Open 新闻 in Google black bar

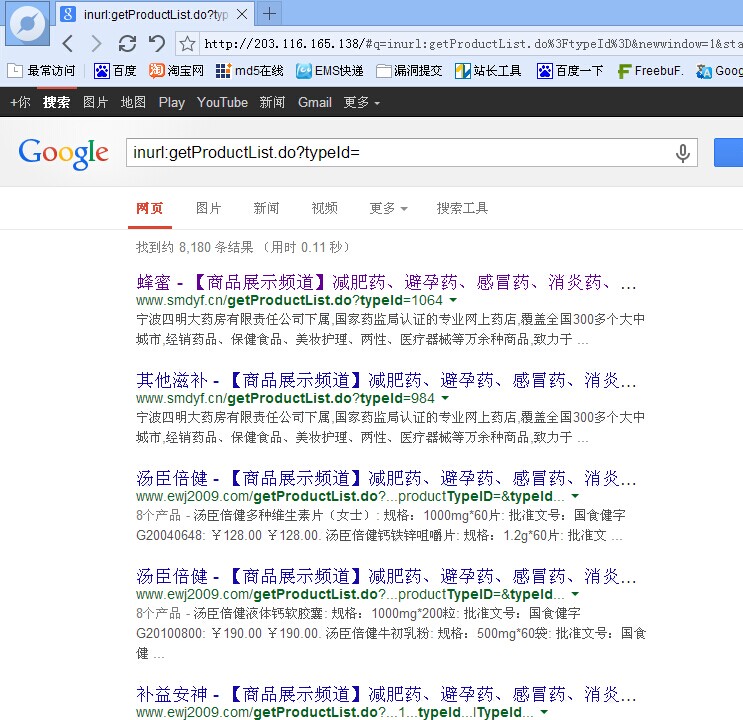pyautogui.click(x=272, y=102)
